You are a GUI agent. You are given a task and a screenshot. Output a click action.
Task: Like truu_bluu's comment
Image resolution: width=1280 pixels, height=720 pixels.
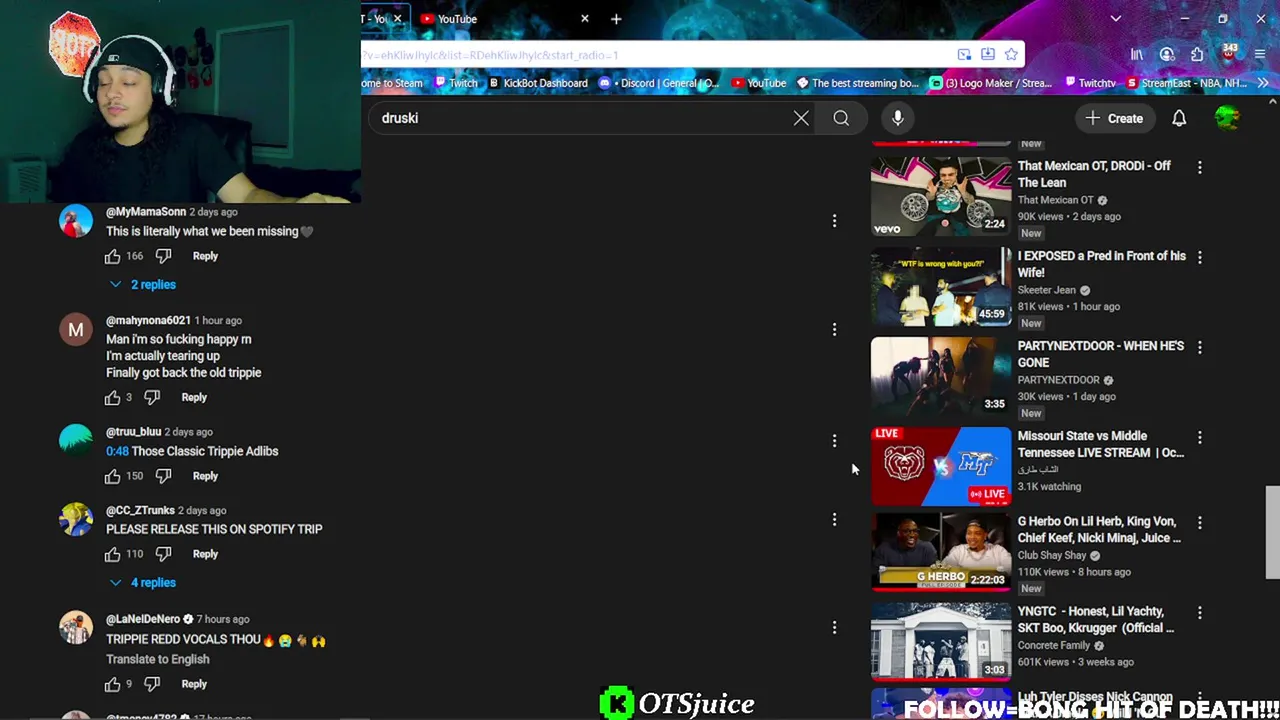(x=113, y=476)
